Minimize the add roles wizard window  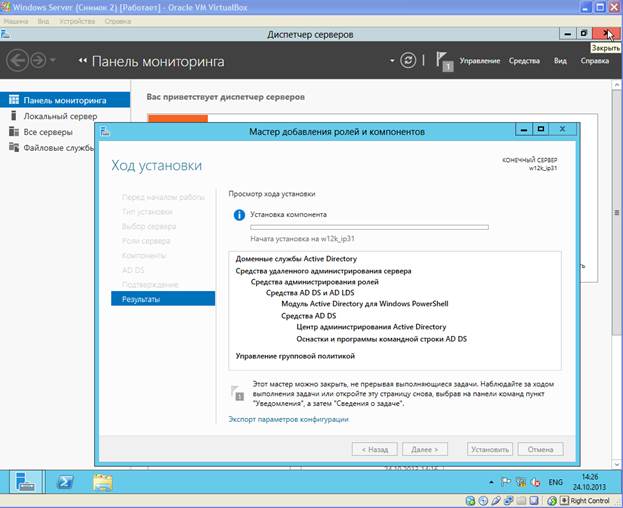(x=524, y=129)
